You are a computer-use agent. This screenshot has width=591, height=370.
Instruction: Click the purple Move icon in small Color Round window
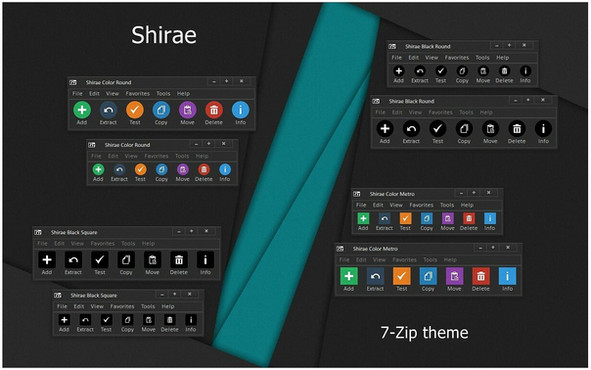click(182, 170)
